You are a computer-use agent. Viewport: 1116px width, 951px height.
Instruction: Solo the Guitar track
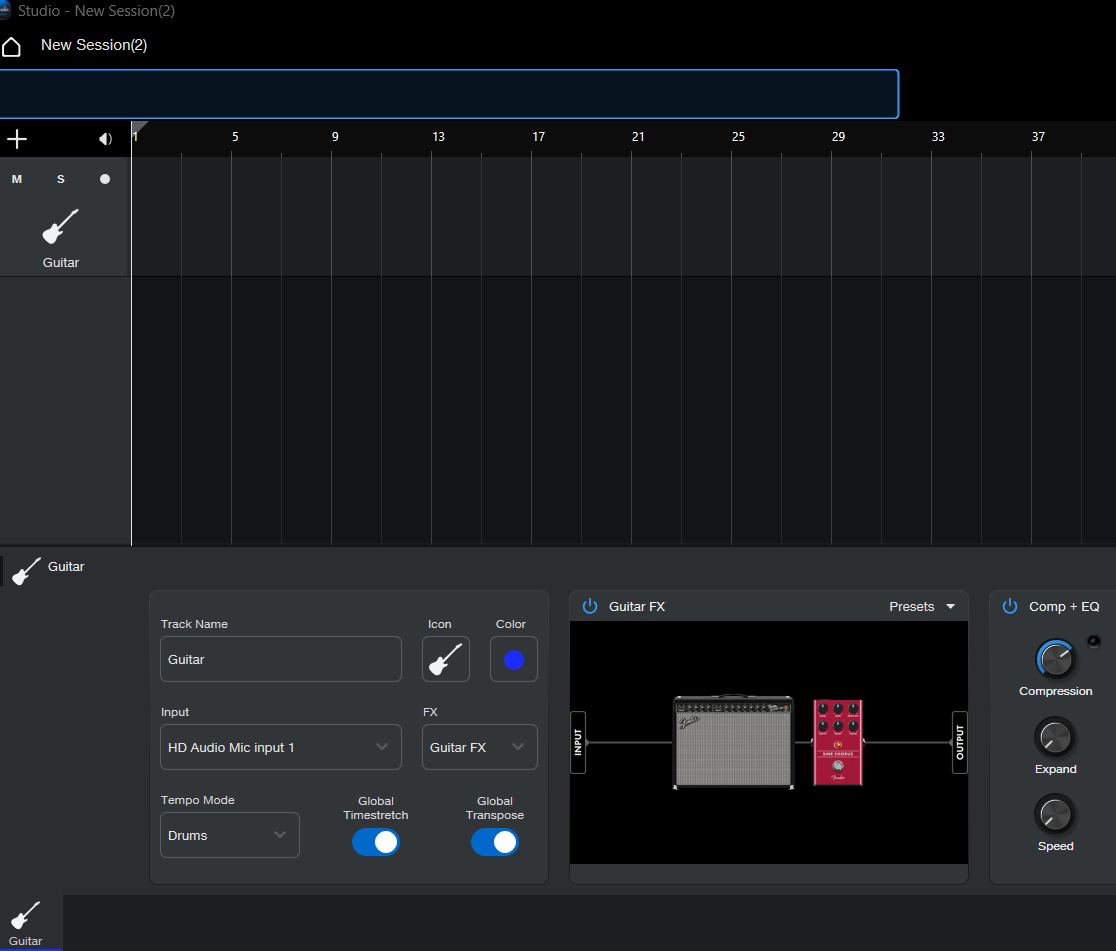[61, 179]
